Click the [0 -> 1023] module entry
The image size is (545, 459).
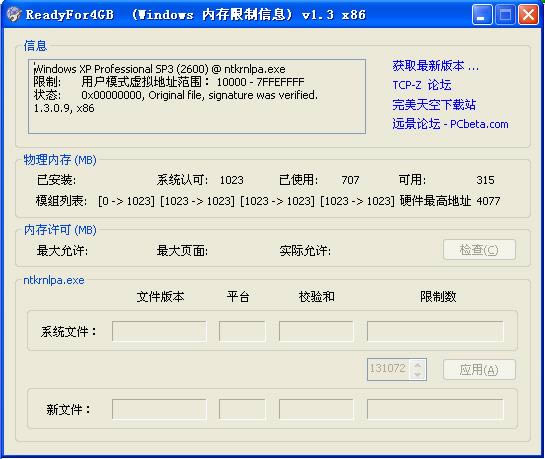[126, 201]
